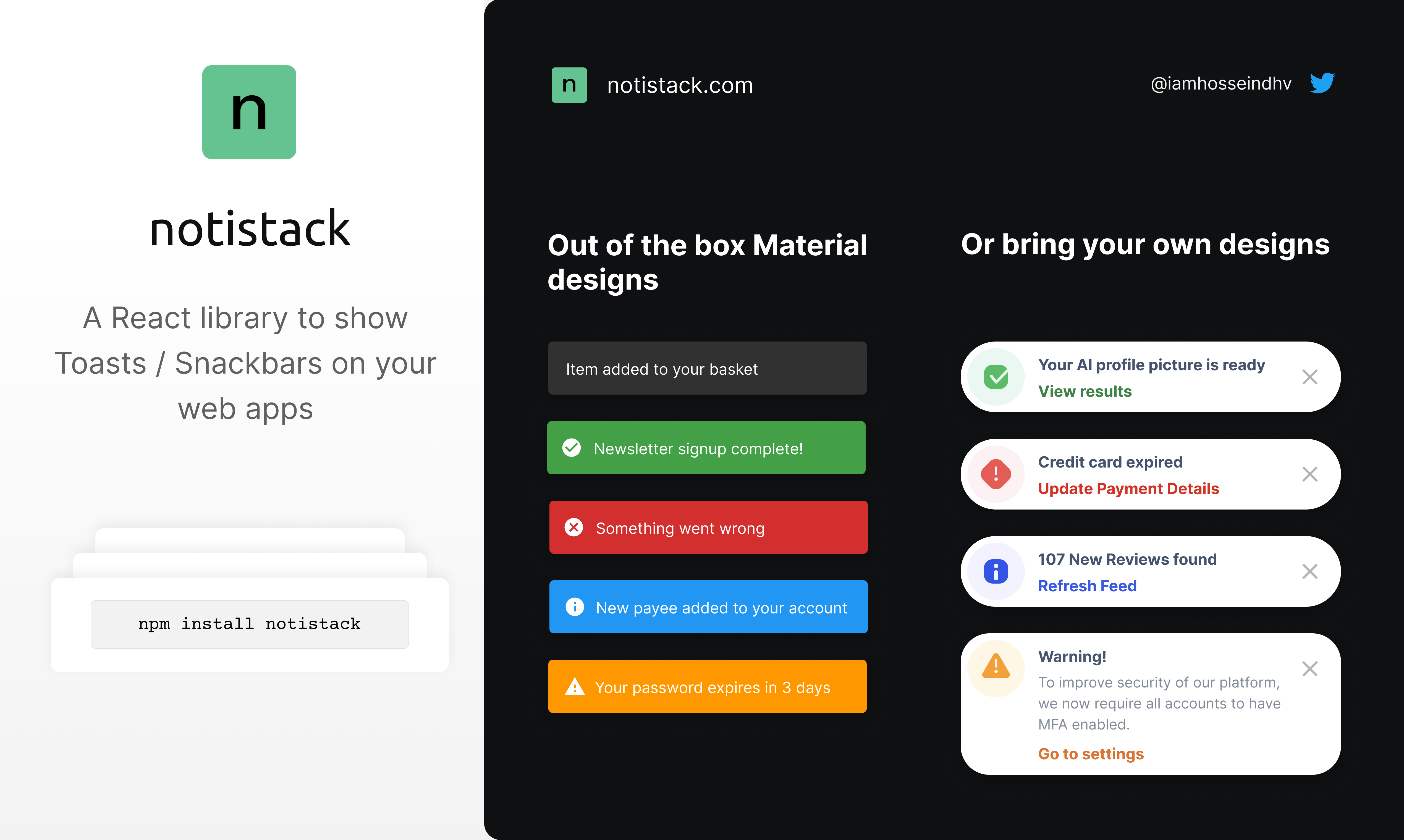Close the Warning! MFA toast

tap(1310, 669)
